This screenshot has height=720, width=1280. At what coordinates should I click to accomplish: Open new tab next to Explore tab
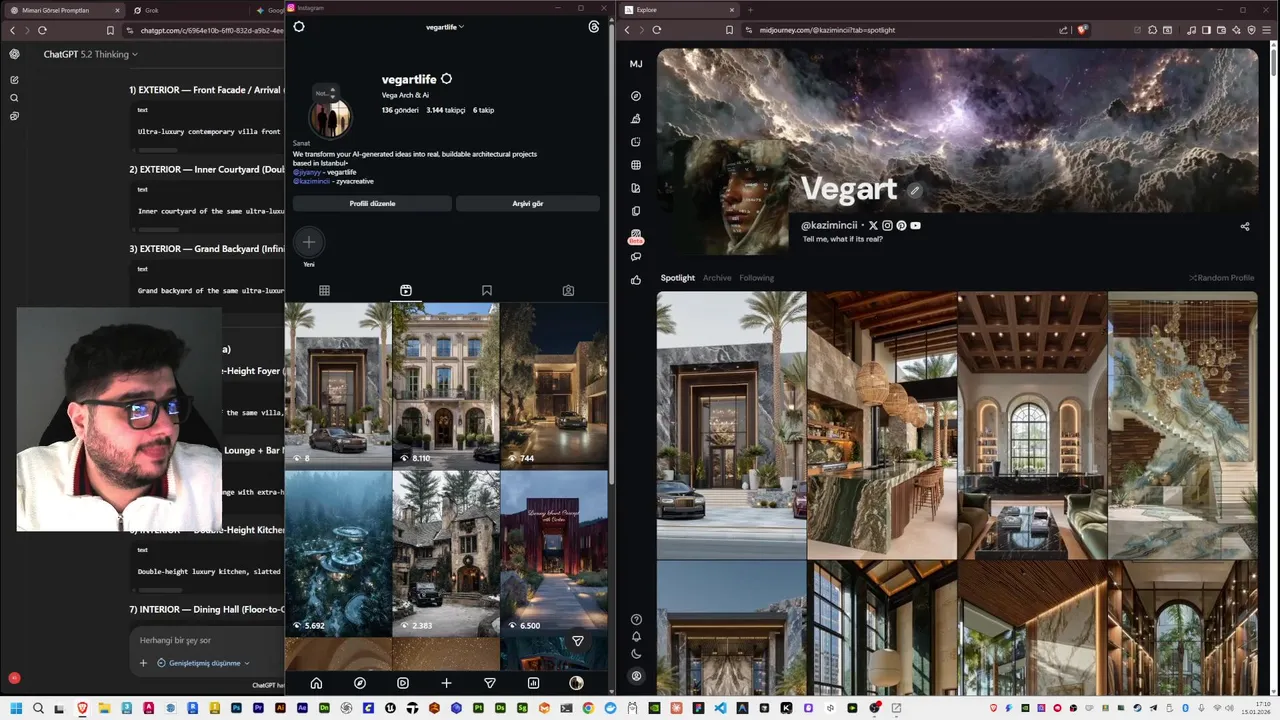pyautogui.click(x=750, y=10)
